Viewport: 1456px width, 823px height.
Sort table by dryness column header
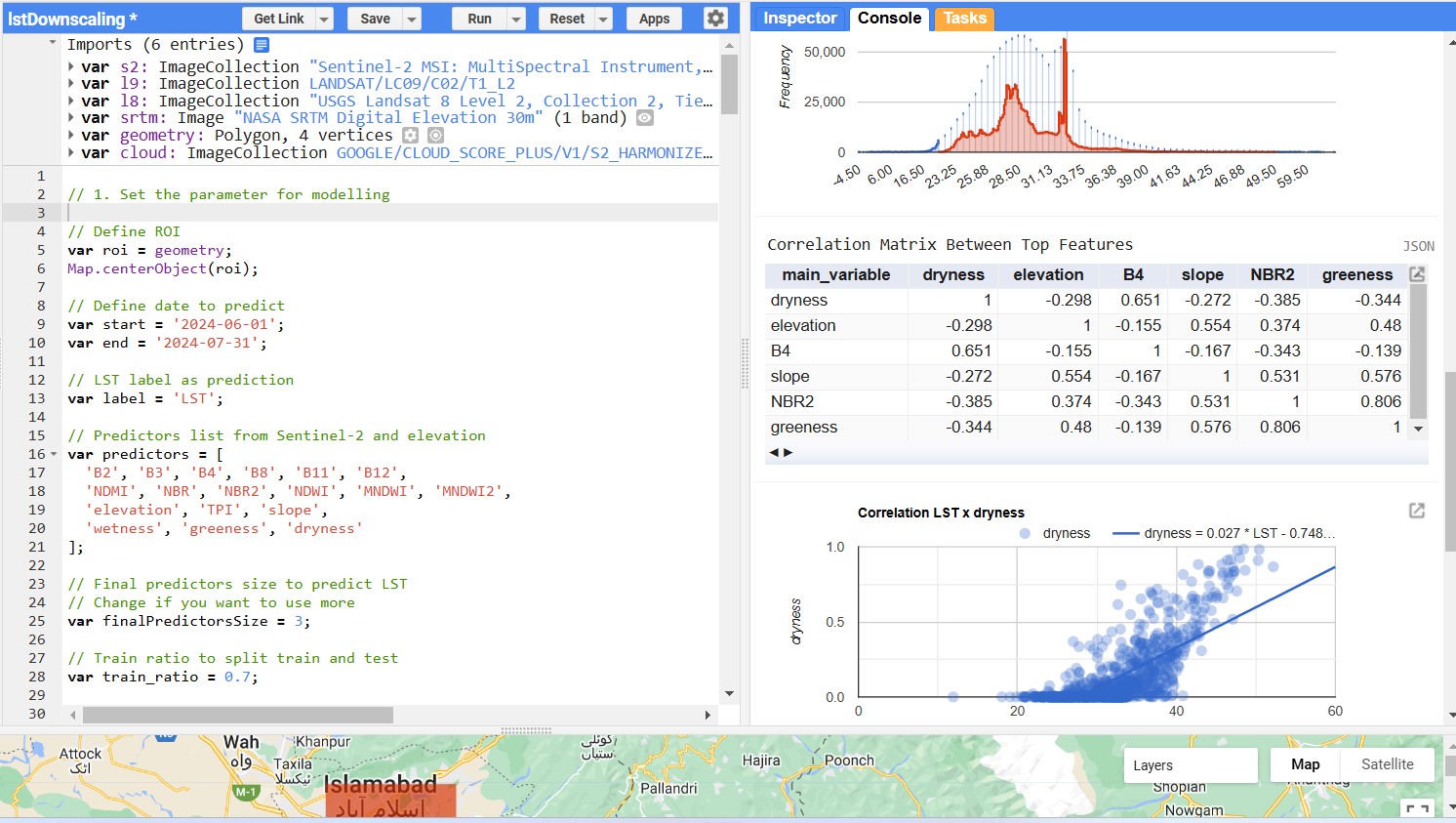click(x=953, y=275)
